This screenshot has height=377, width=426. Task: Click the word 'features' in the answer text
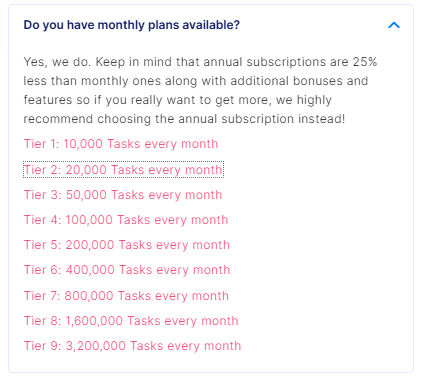point(48,100)
